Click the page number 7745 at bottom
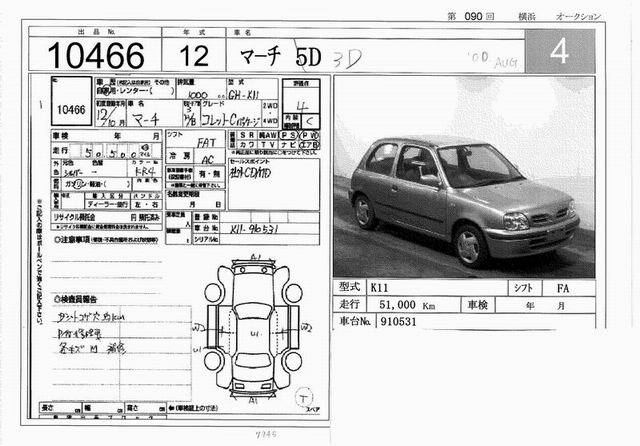This screenshot has height=446, width=640. point(266,434)
